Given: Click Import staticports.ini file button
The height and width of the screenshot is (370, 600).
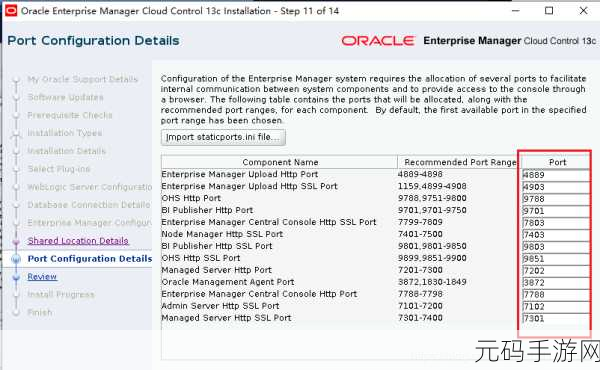Looking at the screenshot, I should coord(223,137).
